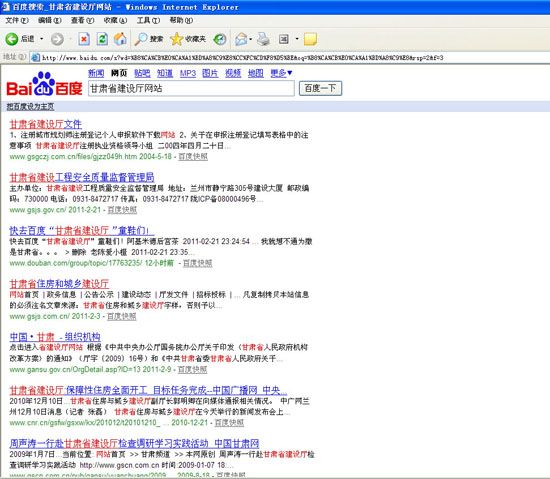This screenshot has height=479, width=550.
Task: Refresh the page with green arrows icon
Action: coord(102,39)
